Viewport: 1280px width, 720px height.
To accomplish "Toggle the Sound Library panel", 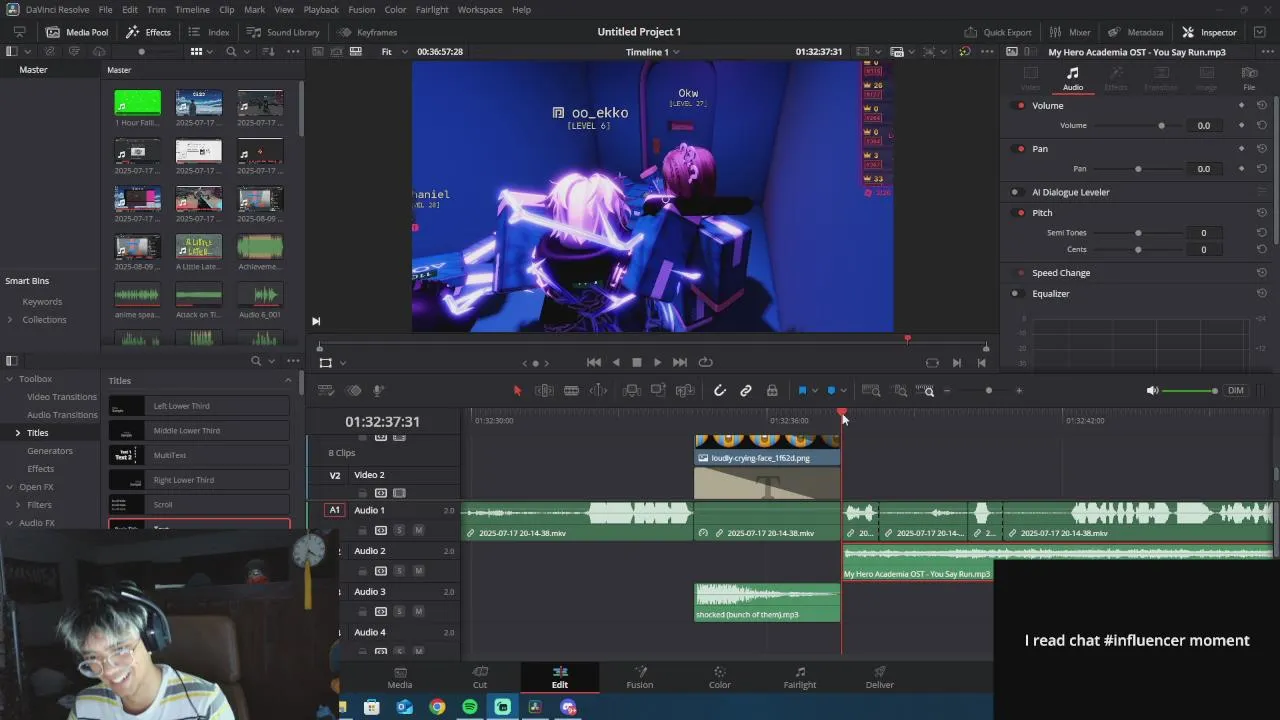I will (282, 32).
